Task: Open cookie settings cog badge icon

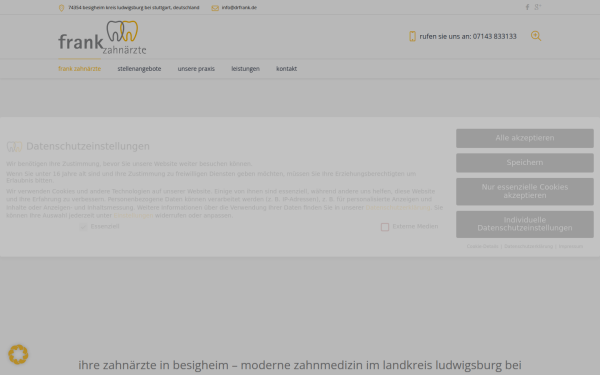Action: click(18, 354)
